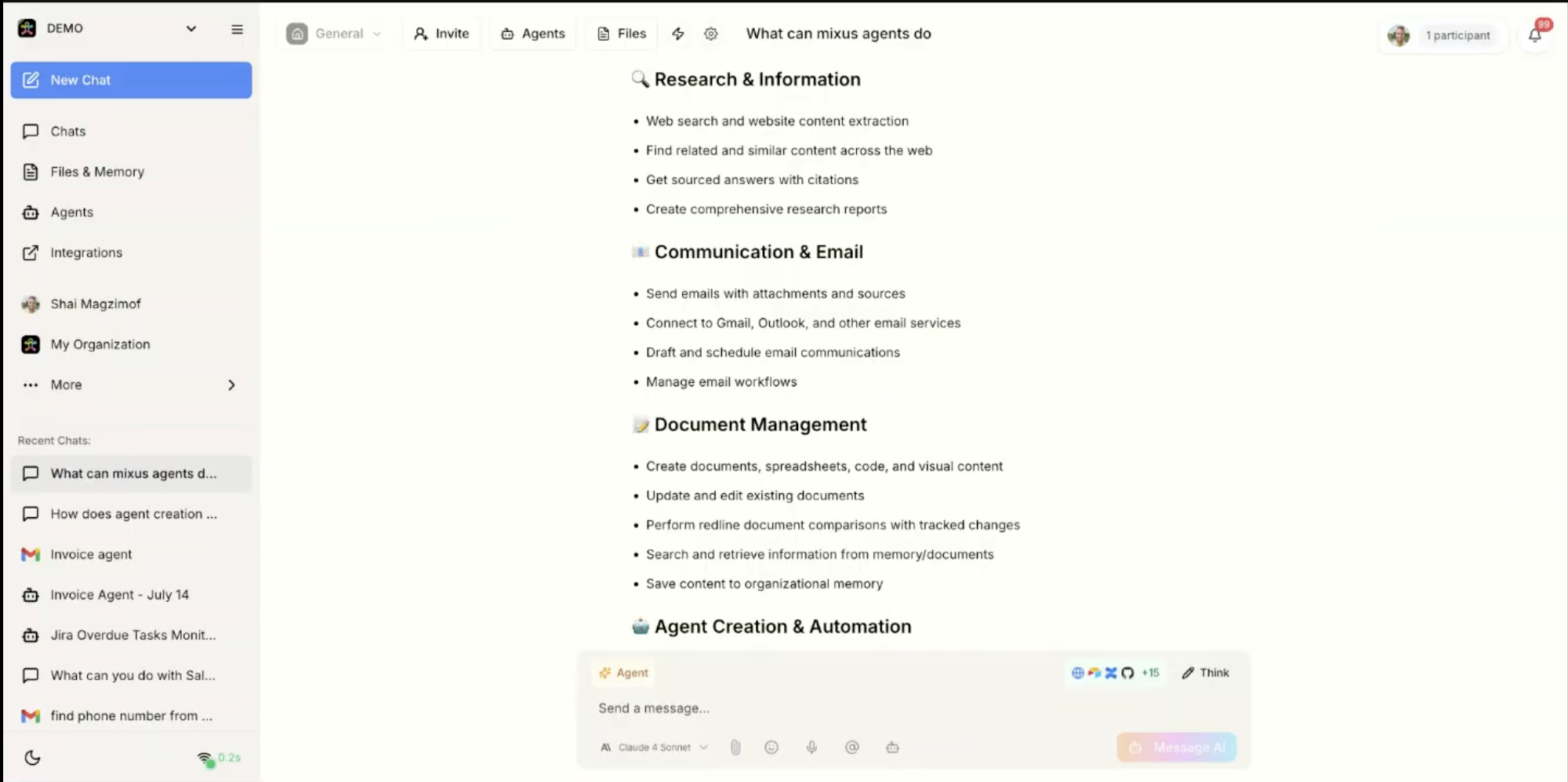Open the Claude 4 Sonnet model dropdown

pos(654,747)
